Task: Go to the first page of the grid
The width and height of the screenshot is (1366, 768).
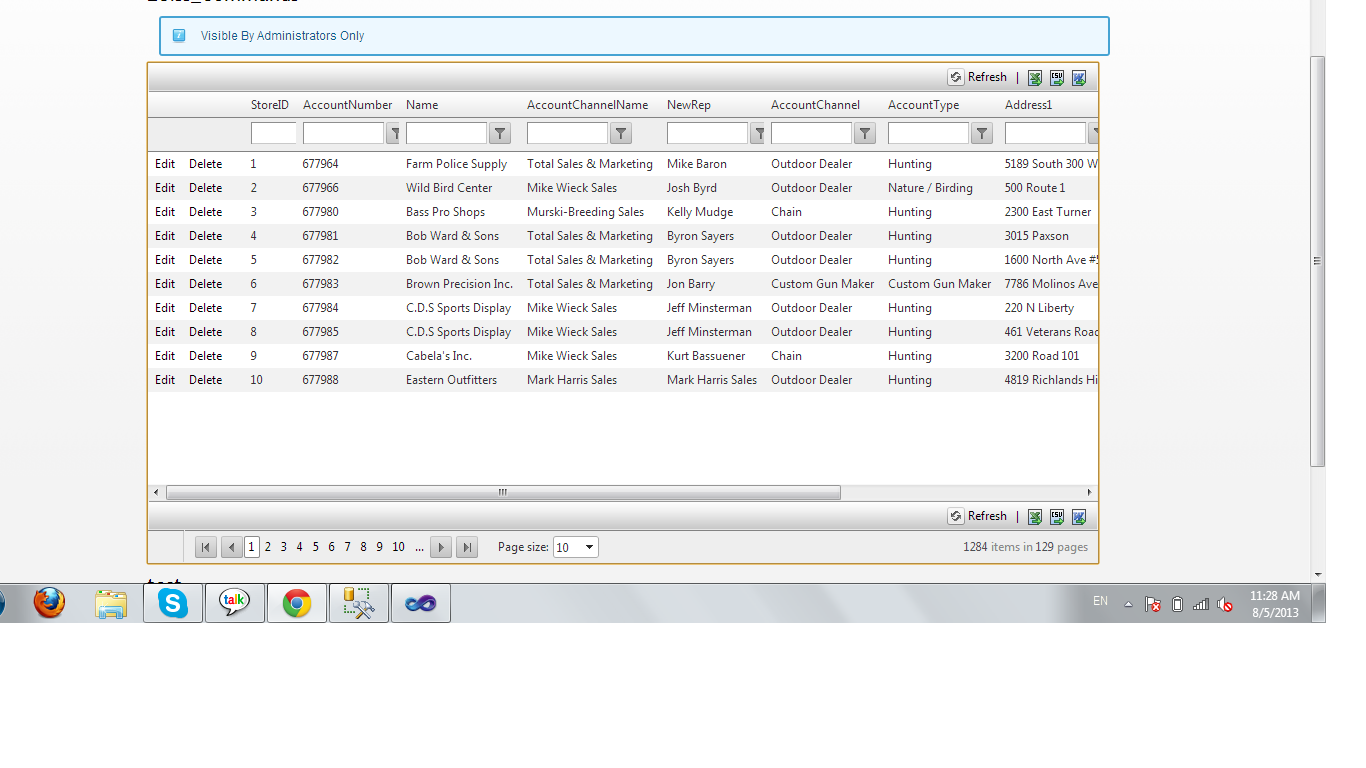Action: (x=206, y=547)
